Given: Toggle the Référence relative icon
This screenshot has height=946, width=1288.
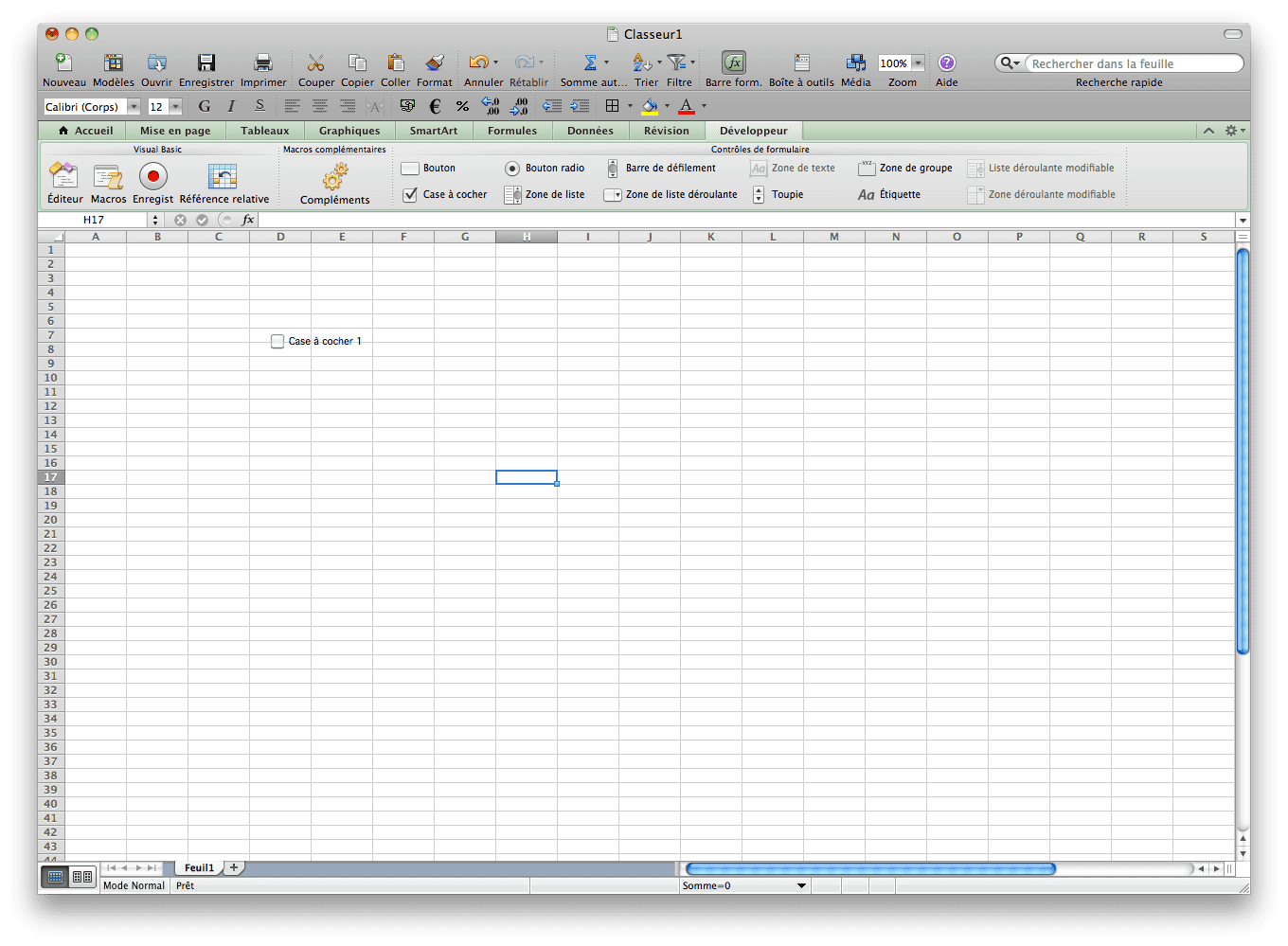Looking at the screenshot, I should point(223,177).
